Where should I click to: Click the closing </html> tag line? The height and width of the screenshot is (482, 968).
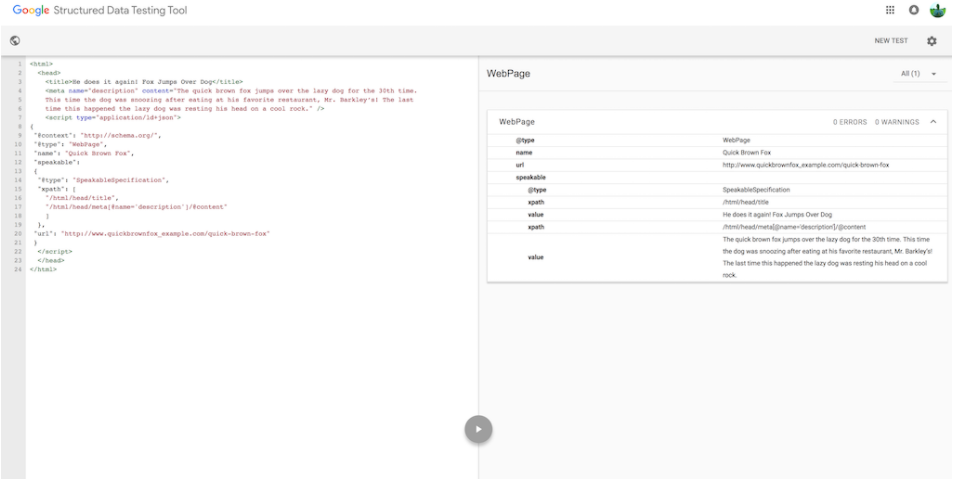pos(43,270)
